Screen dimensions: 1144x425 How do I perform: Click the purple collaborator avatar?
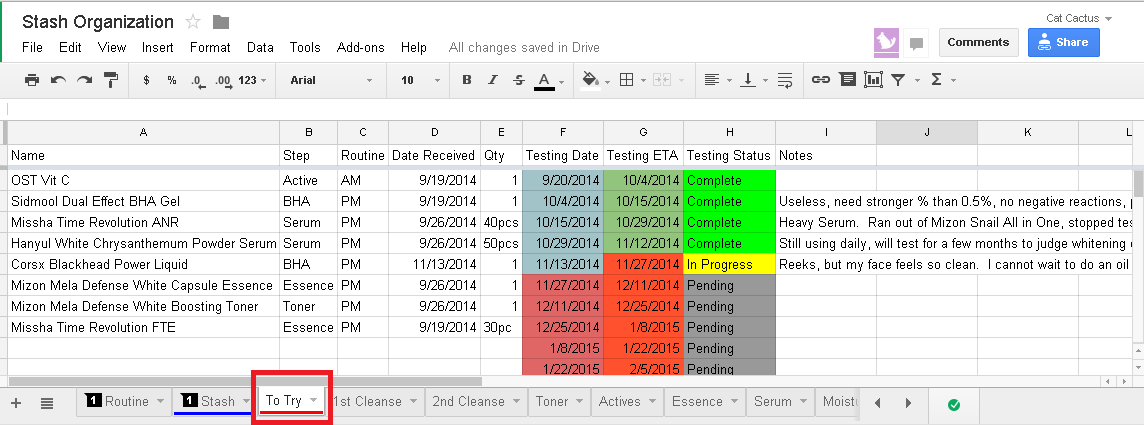[x=886, y=42]
